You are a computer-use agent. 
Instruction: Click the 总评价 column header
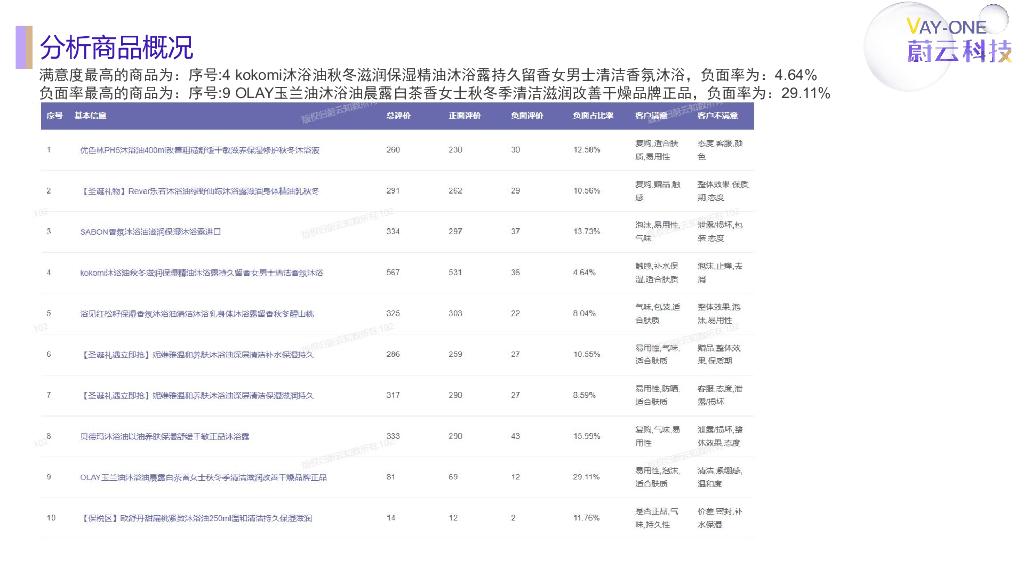[x=398, y=116]
